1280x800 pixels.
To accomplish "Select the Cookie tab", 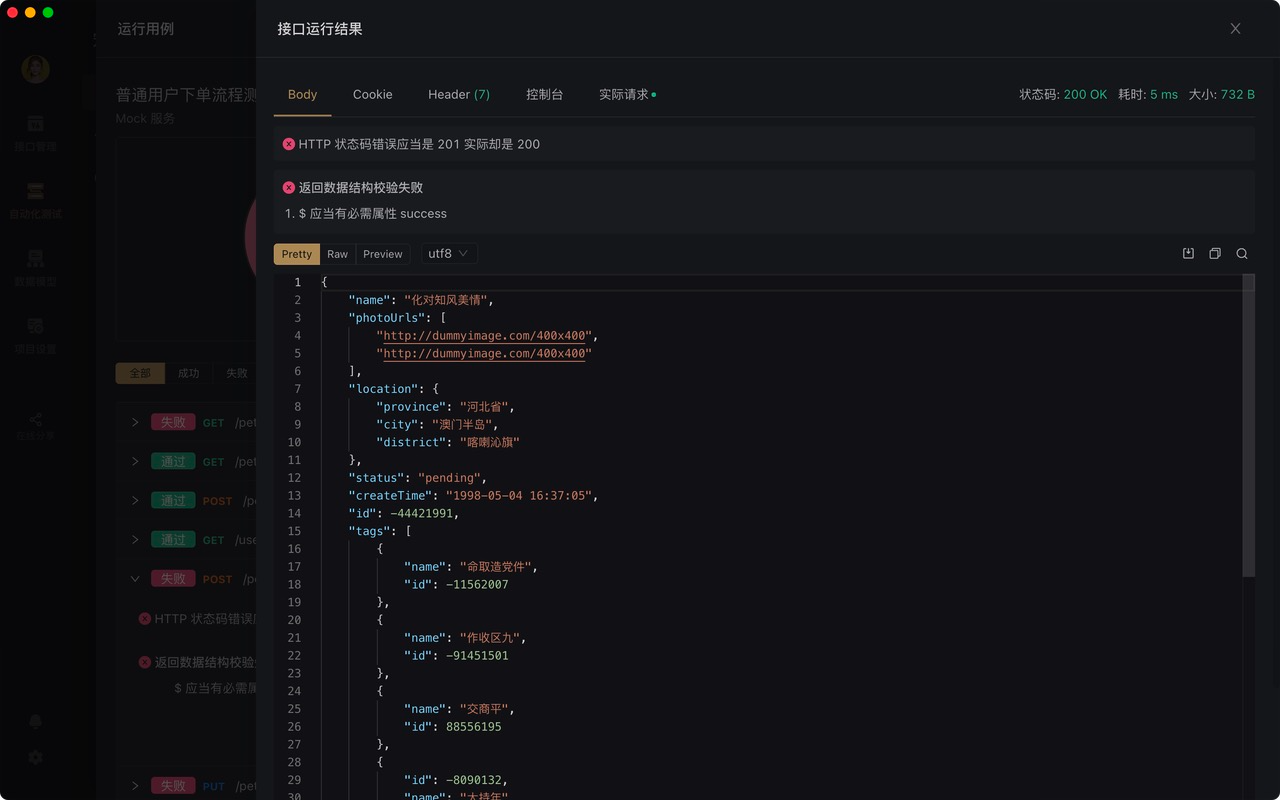I will pos(372,94).
